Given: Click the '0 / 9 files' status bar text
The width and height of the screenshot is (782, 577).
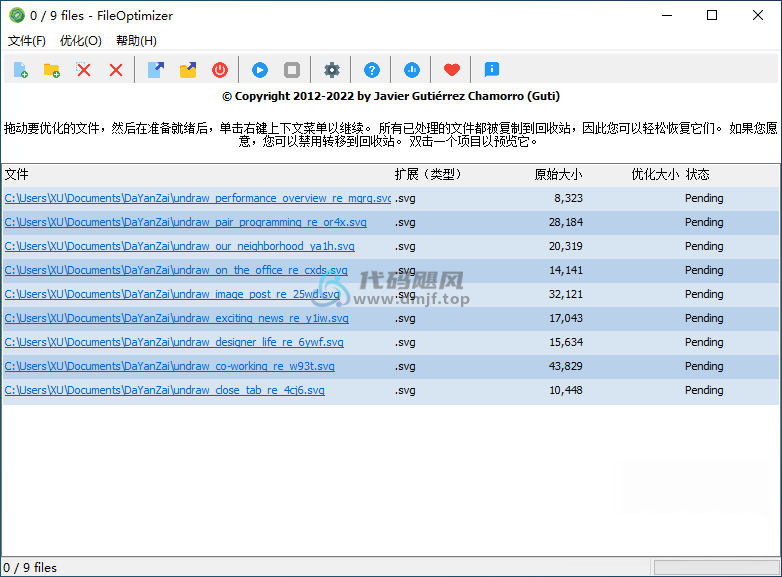Looking at the screenshot, I should click(x=30, y=568).
